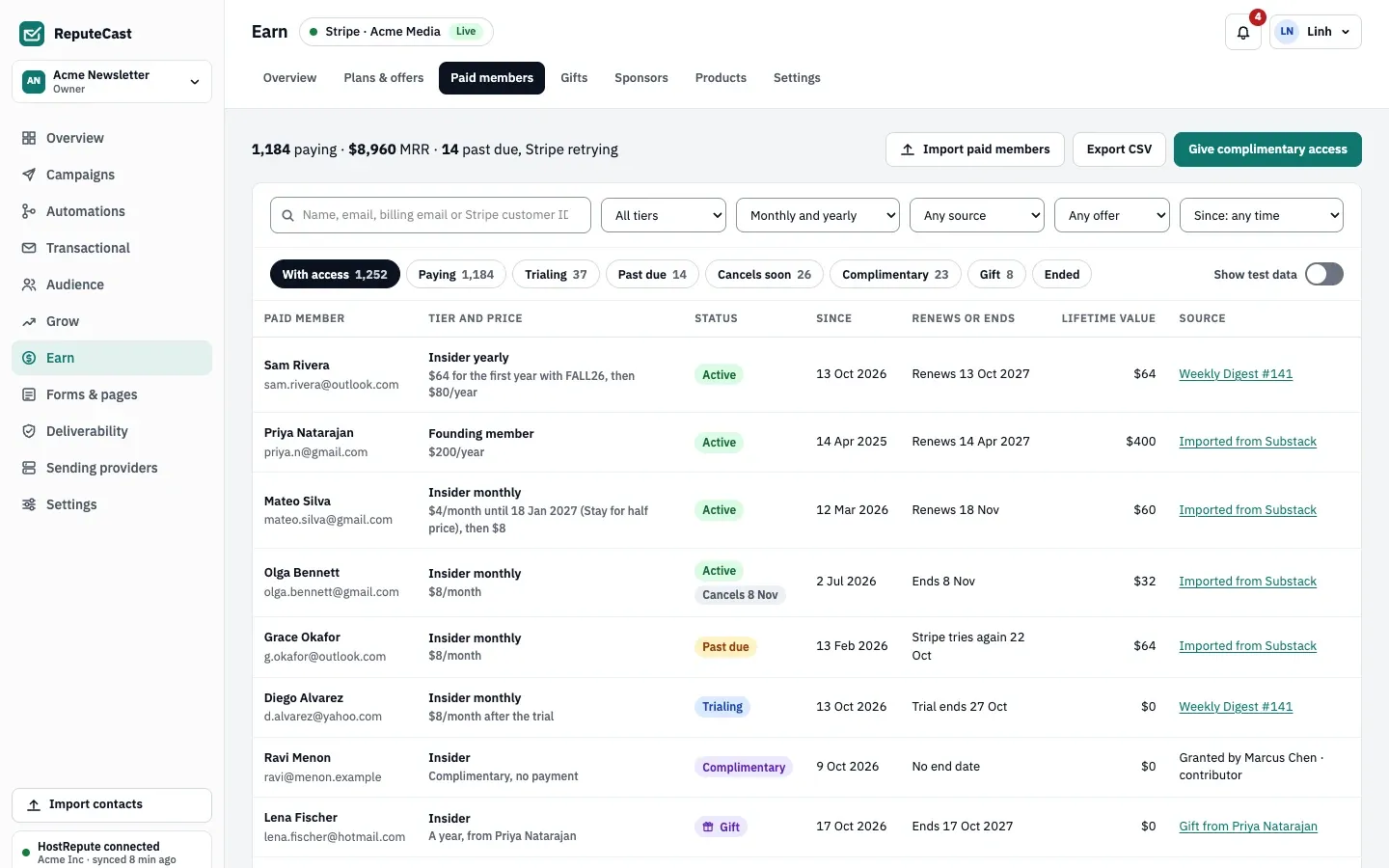Select the Cancels soon 26 chip

(764, 275)
